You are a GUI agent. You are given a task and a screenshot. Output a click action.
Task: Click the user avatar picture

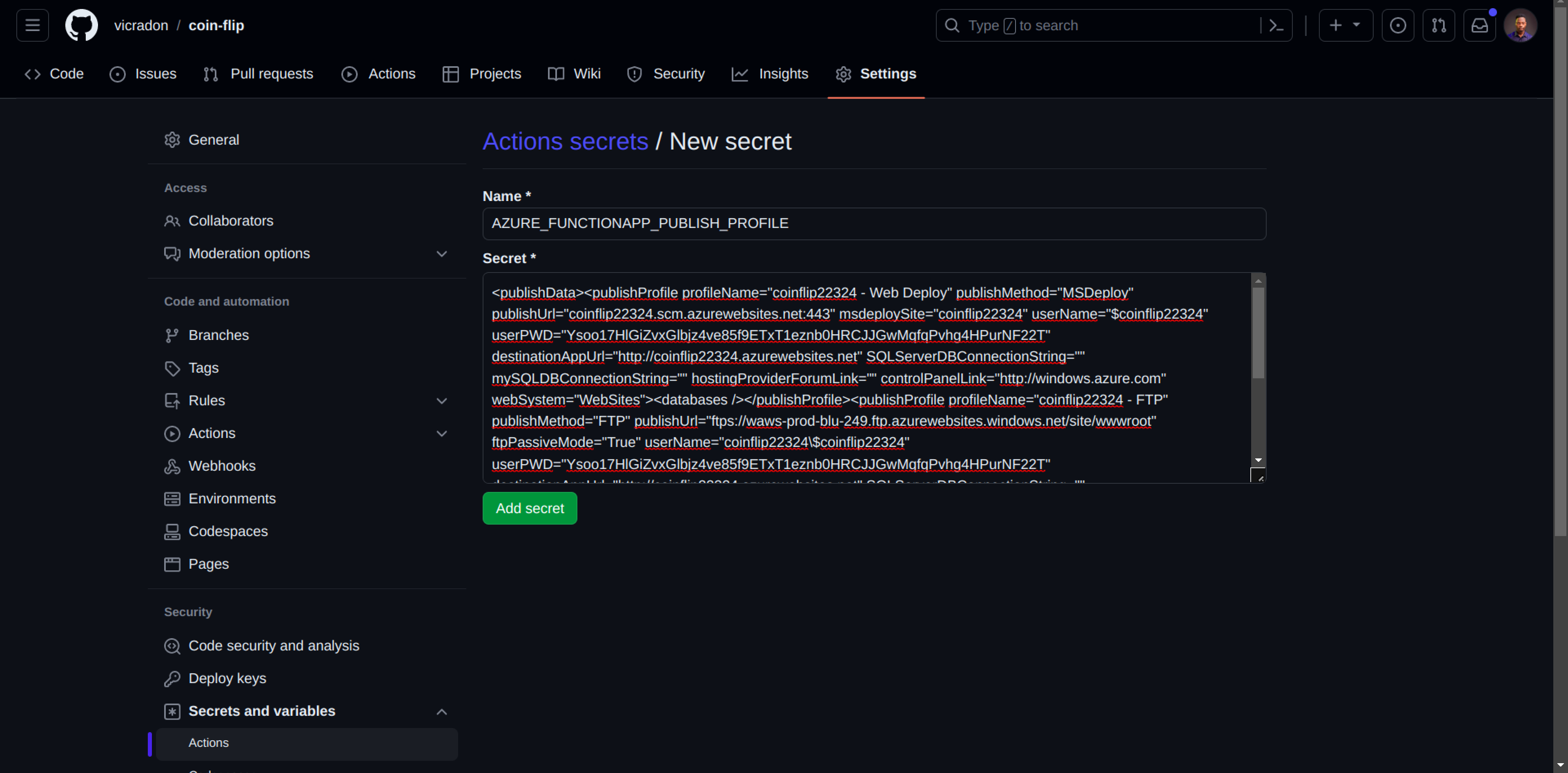tap(1520, 26)
